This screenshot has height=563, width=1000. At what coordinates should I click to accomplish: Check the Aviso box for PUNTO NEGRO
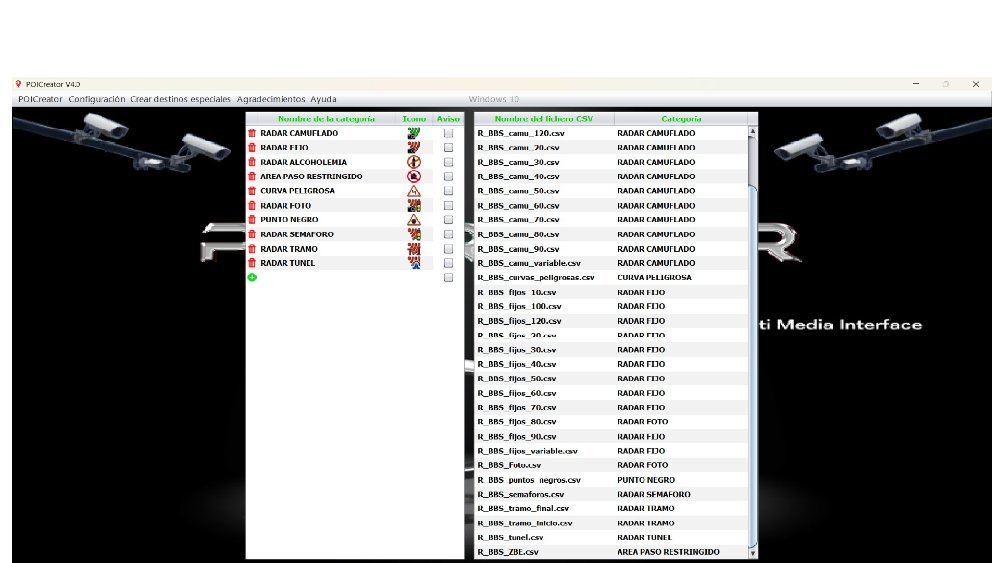(448, 219)
